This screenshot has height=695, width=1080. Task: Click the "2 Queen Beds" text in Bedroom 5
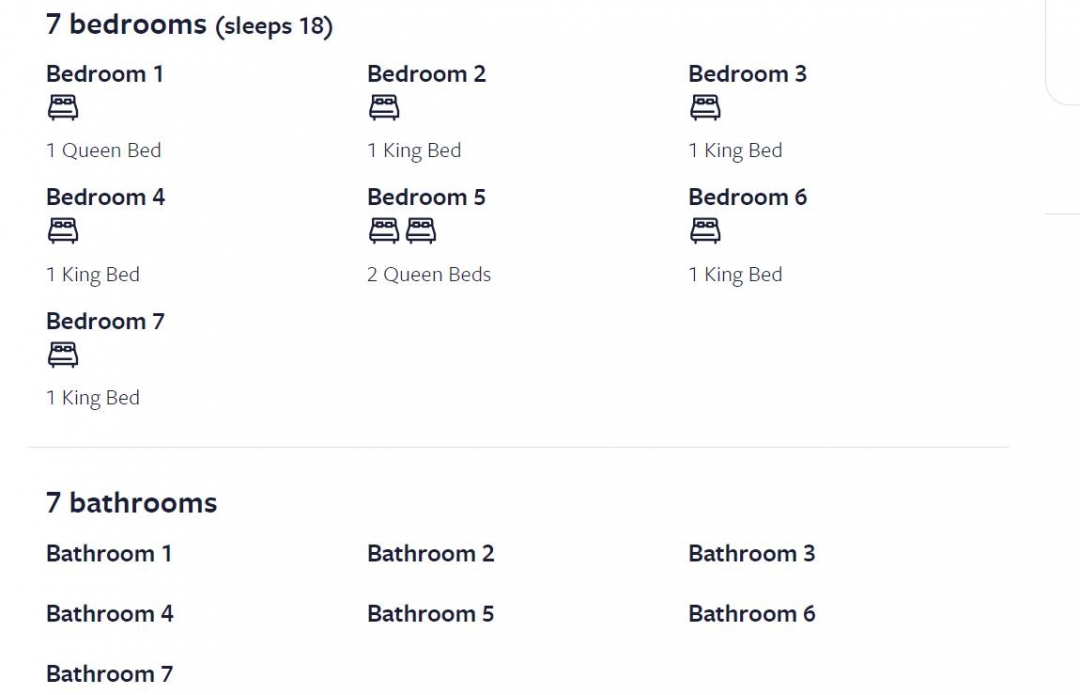point(429,275)
